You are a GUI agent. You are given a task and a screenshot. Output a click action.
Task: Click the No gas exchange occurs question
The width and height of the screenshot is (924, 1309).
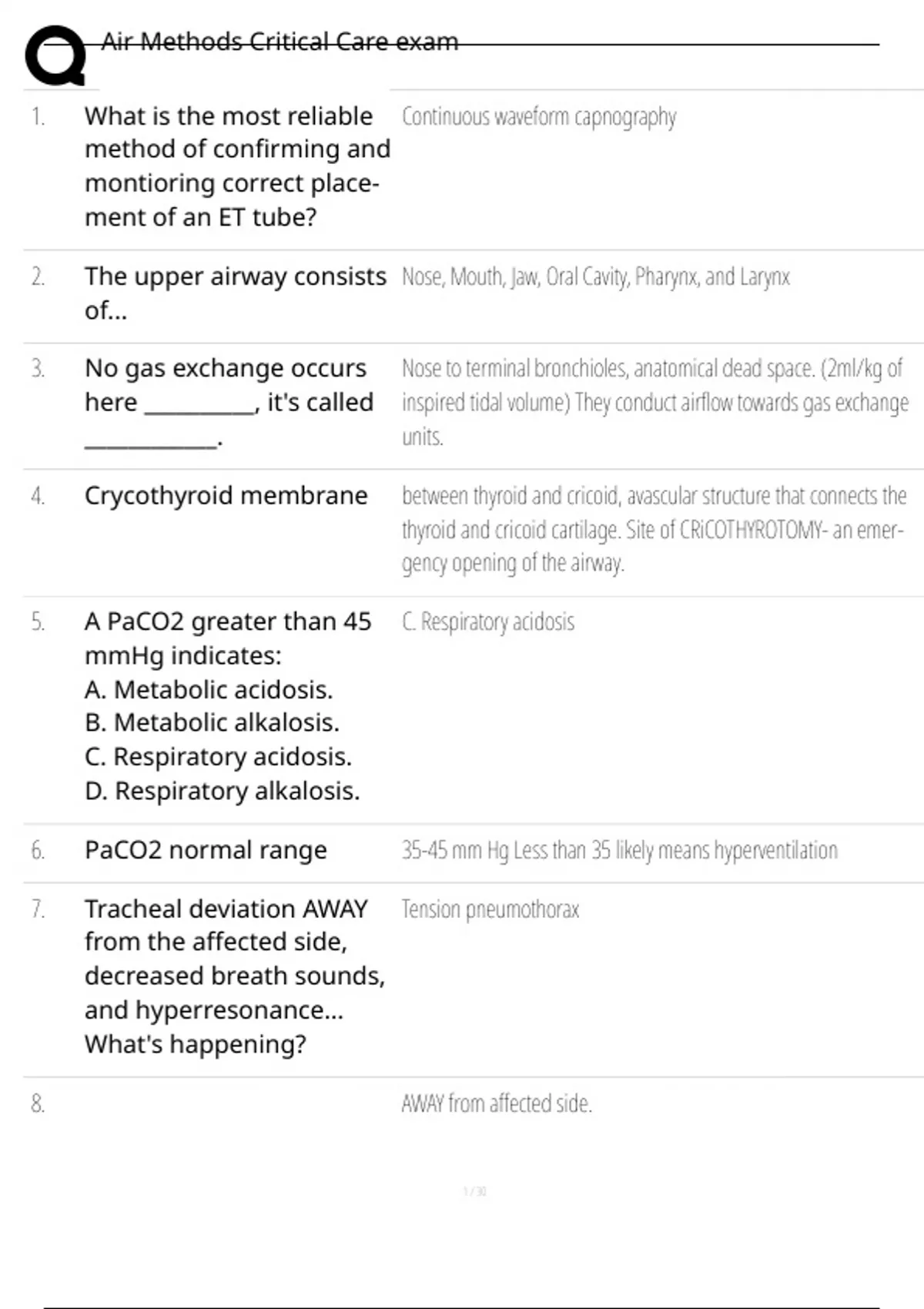229,403
